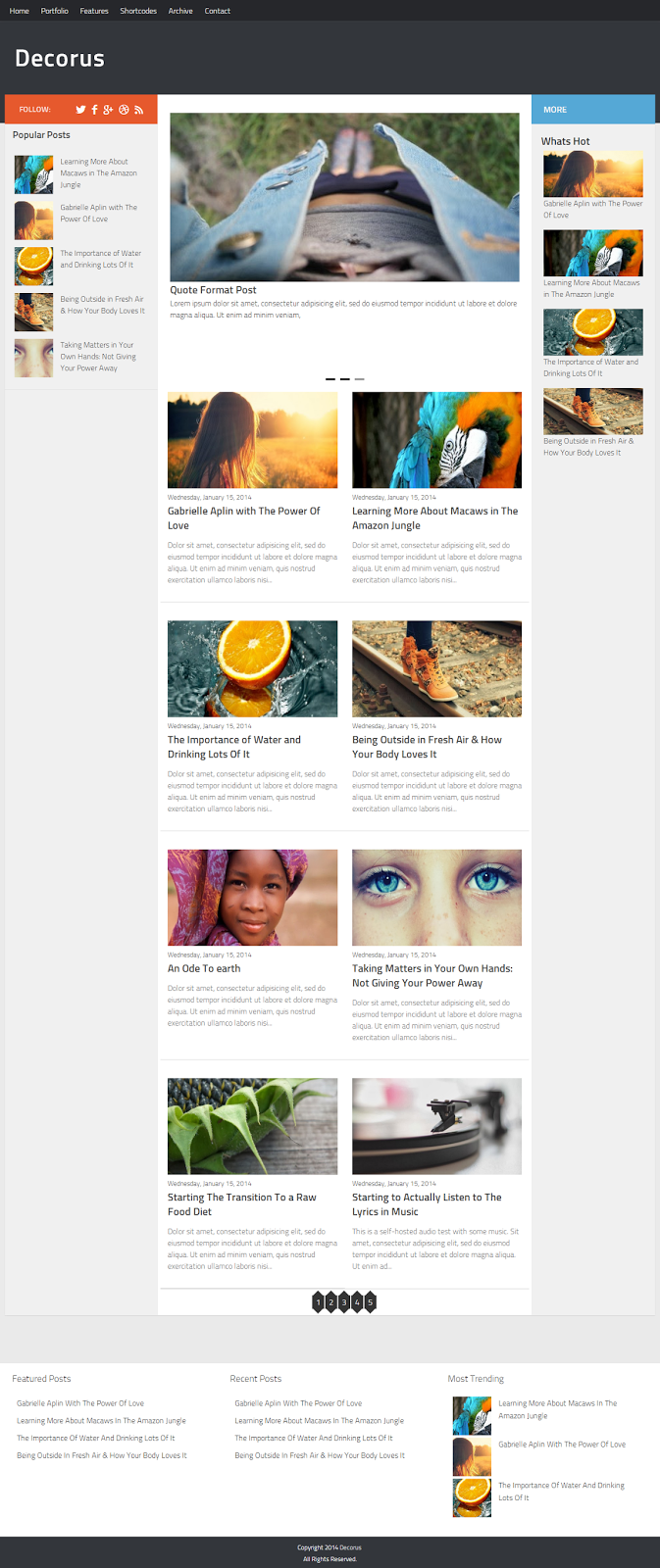
Task: Click the Facebook follow icon
Action: tap(94, 110)
